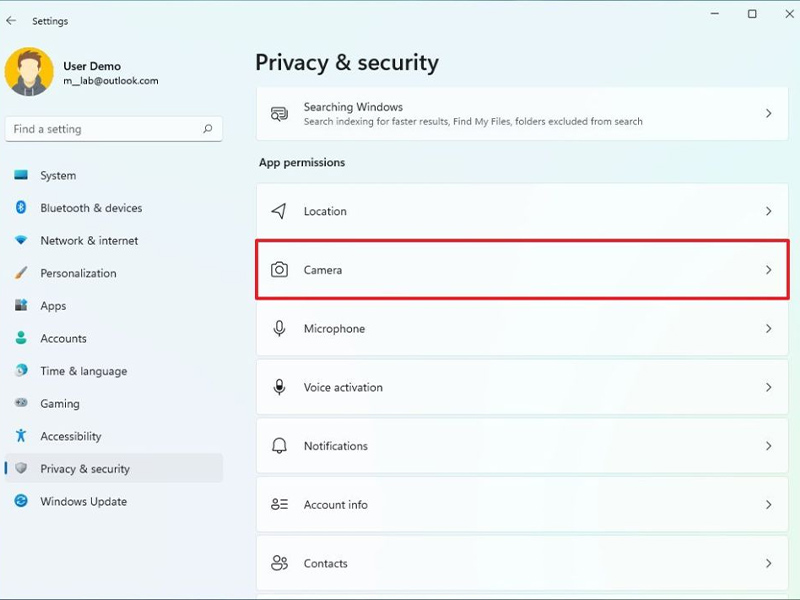The height and width of the screenshot is (600, 800).
Task: Go to Network & internet
Action: 114,241
